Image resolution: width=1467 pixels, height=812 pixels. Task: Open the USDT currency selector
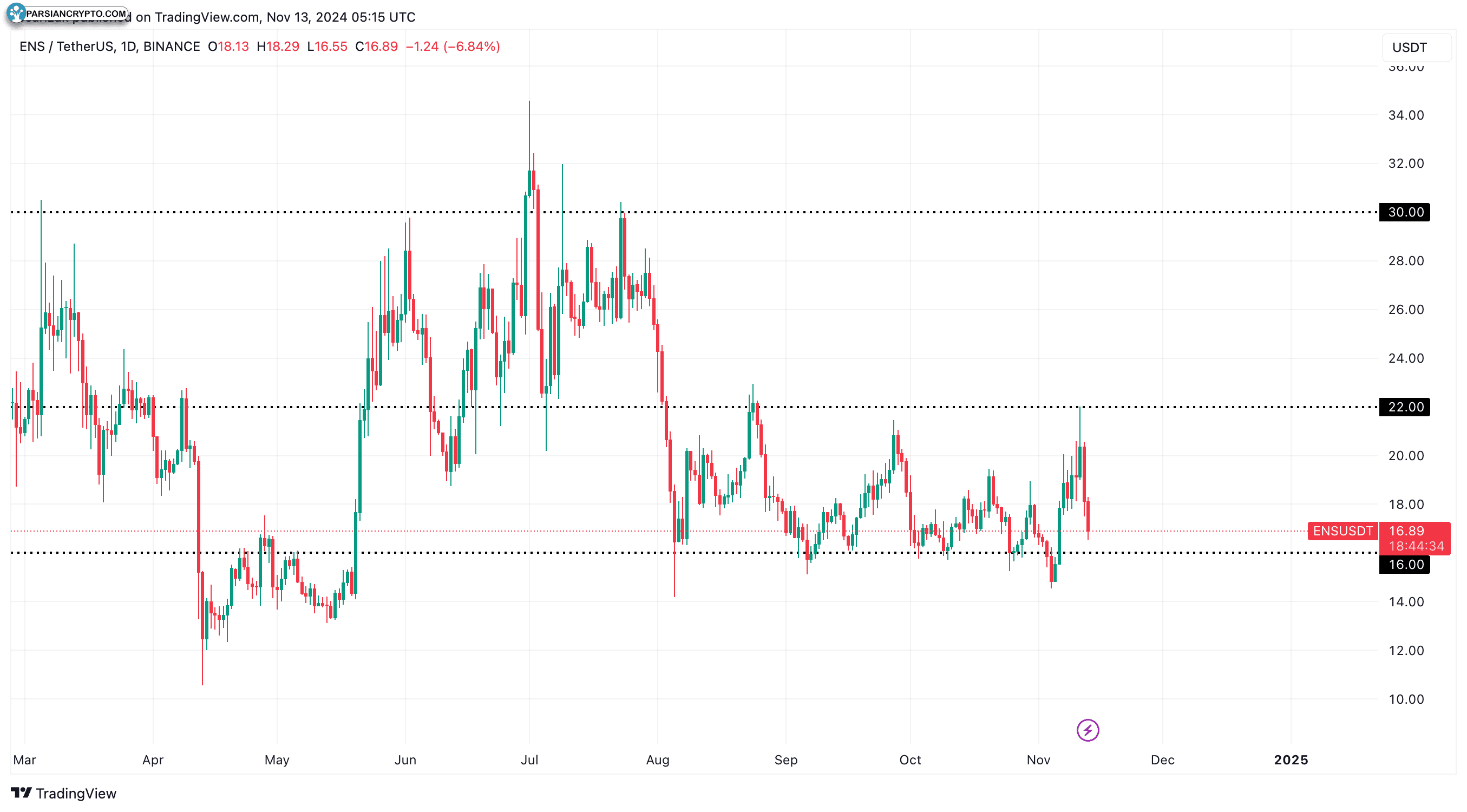(1416, 47)
